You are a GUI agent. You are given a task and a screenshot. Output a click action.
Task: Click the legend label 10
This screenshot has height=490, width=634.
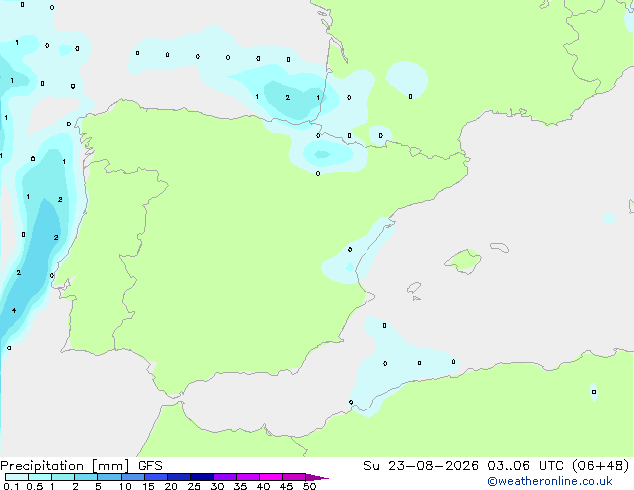[125, 486]
